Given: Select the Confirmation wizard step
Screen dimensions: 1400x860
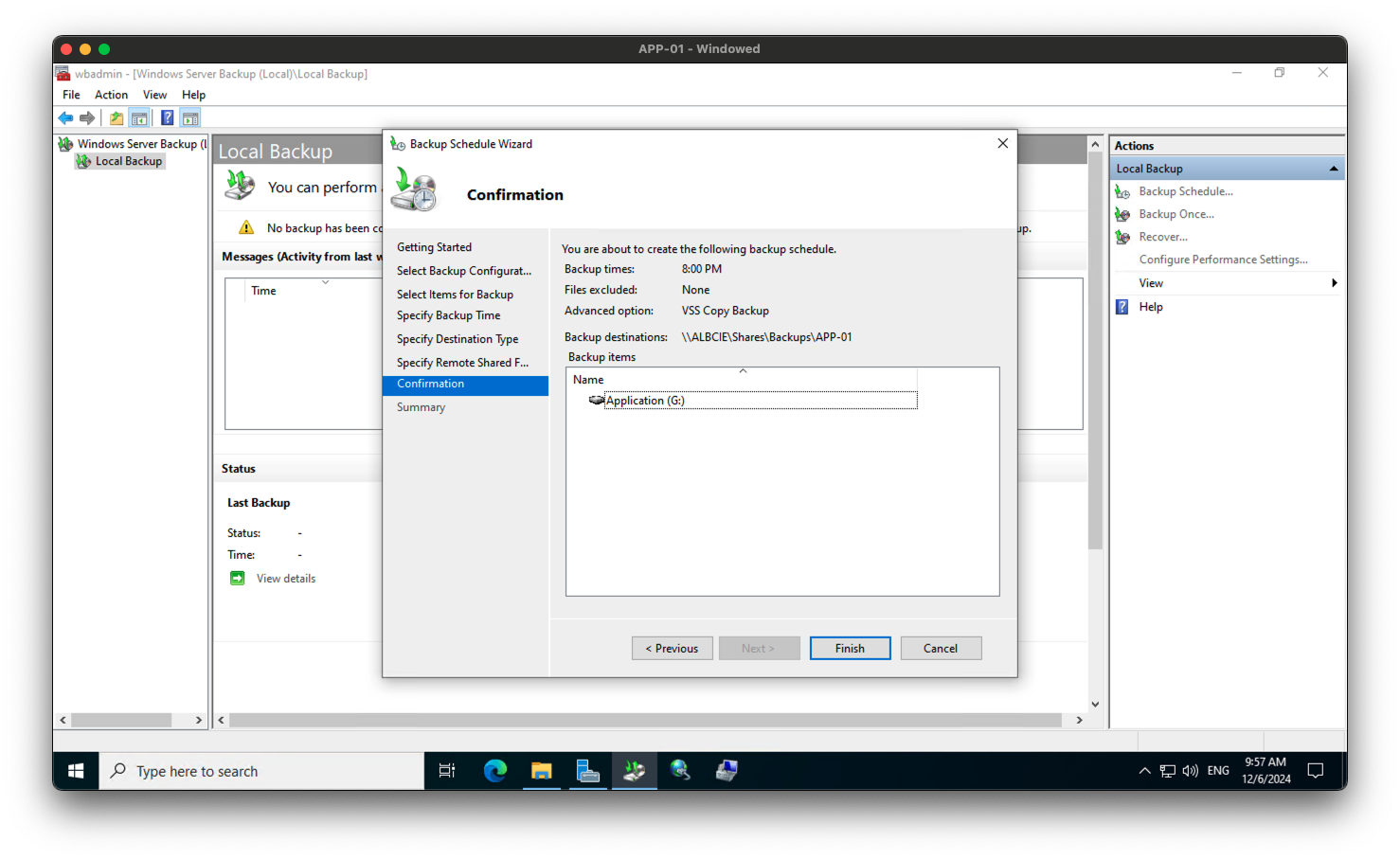Looking at the screenshot, I should [x=429, y=384].
